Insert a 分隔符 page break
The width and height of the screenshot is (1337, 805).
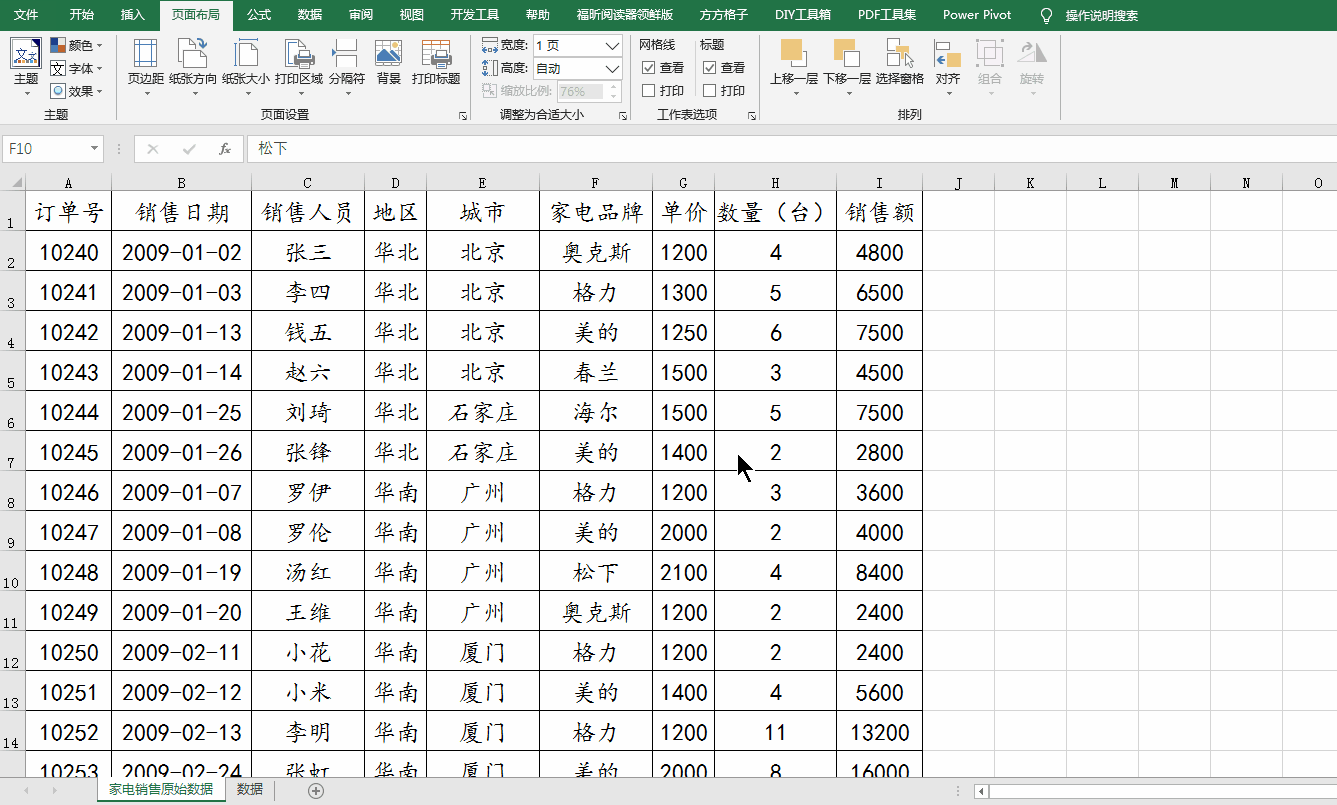[x=347, y=66]
